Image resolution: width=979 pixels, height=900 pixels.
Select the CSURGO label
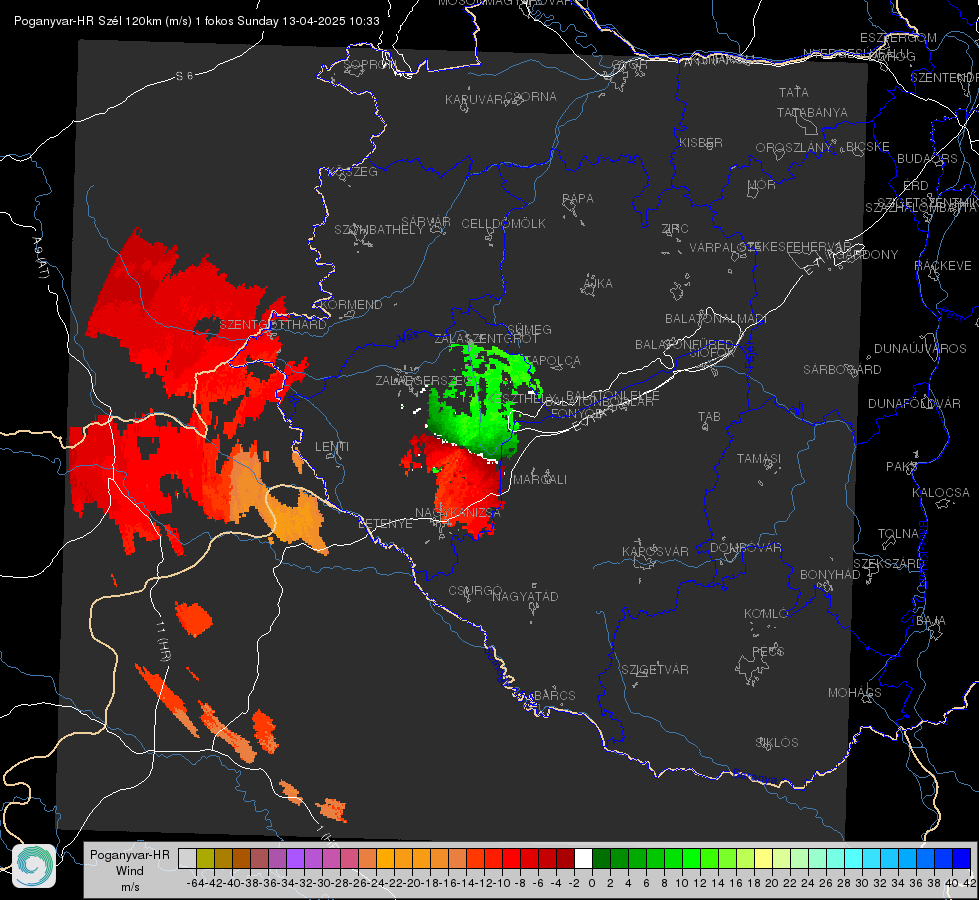pos(475,591)
